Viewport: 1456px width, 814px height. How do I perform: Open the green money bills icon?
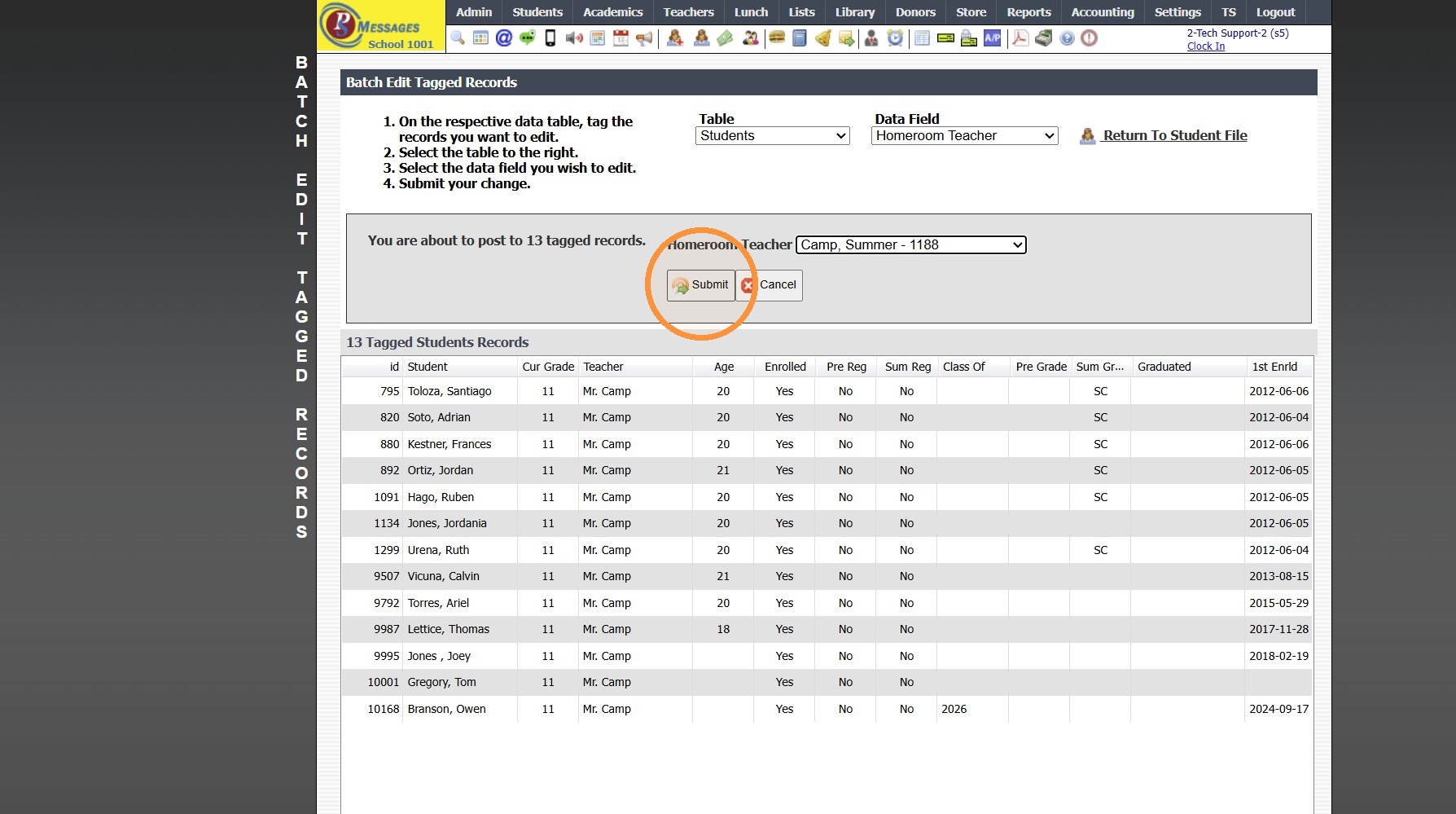725,38
